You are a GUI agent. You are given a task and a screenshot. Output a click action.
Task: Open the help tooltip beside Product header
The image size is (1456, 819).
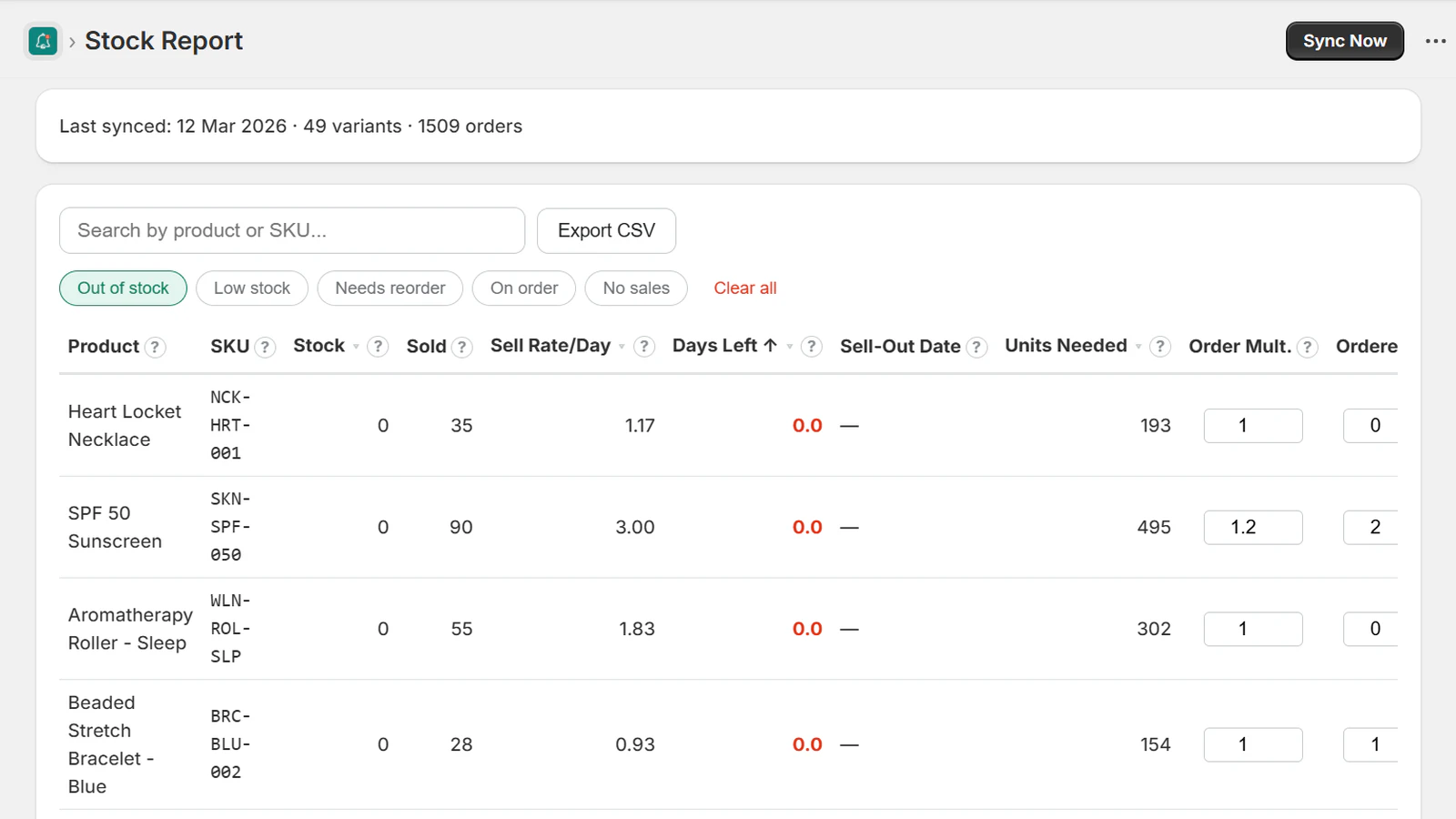[x=155, y=347]
